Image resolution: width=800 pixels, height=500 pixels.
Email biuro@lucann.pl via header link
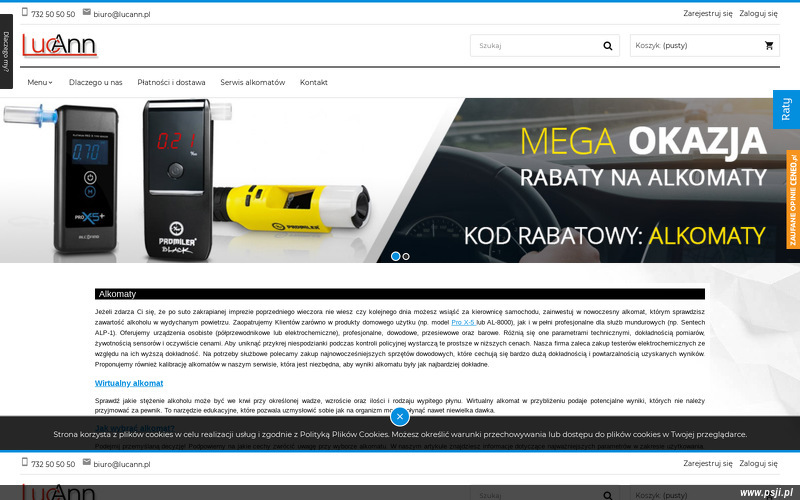122,14
